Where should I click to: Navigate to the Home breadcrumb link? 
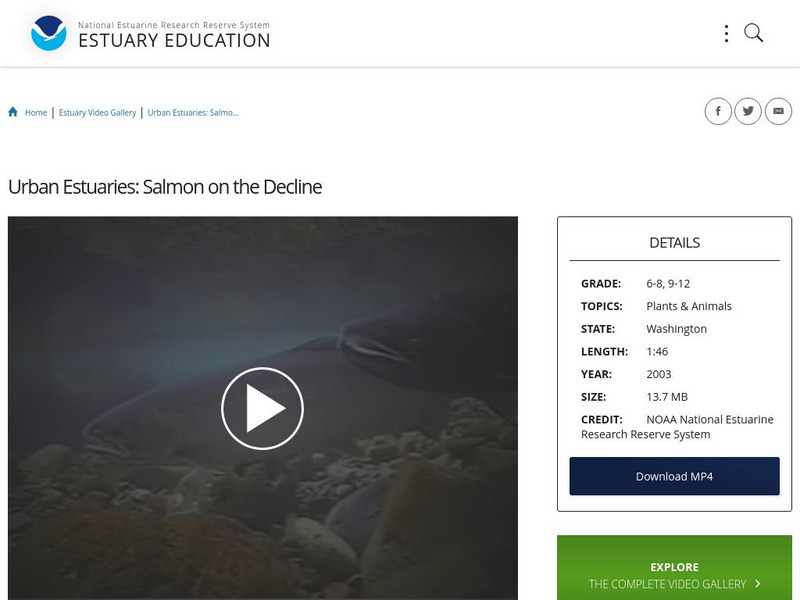click(x=34, y=113)
